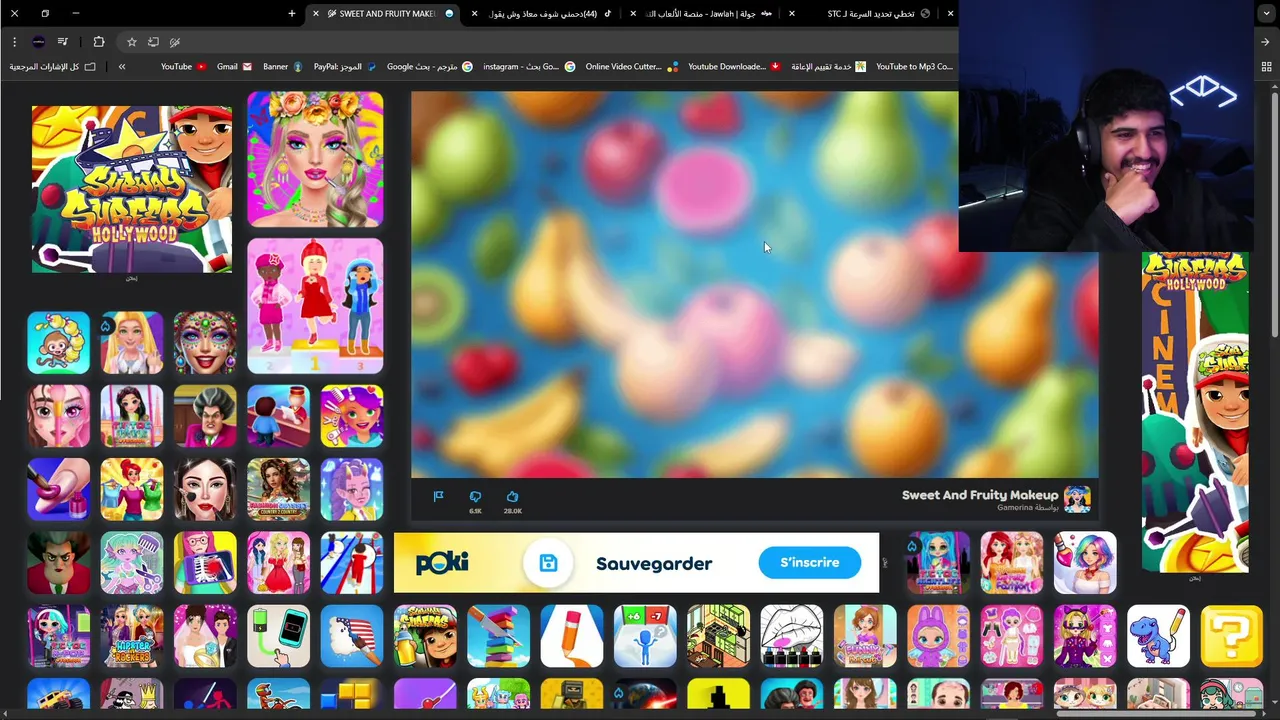Open Subway Surfers Hollywood large ad thumbnail

[x=132, y=189]
